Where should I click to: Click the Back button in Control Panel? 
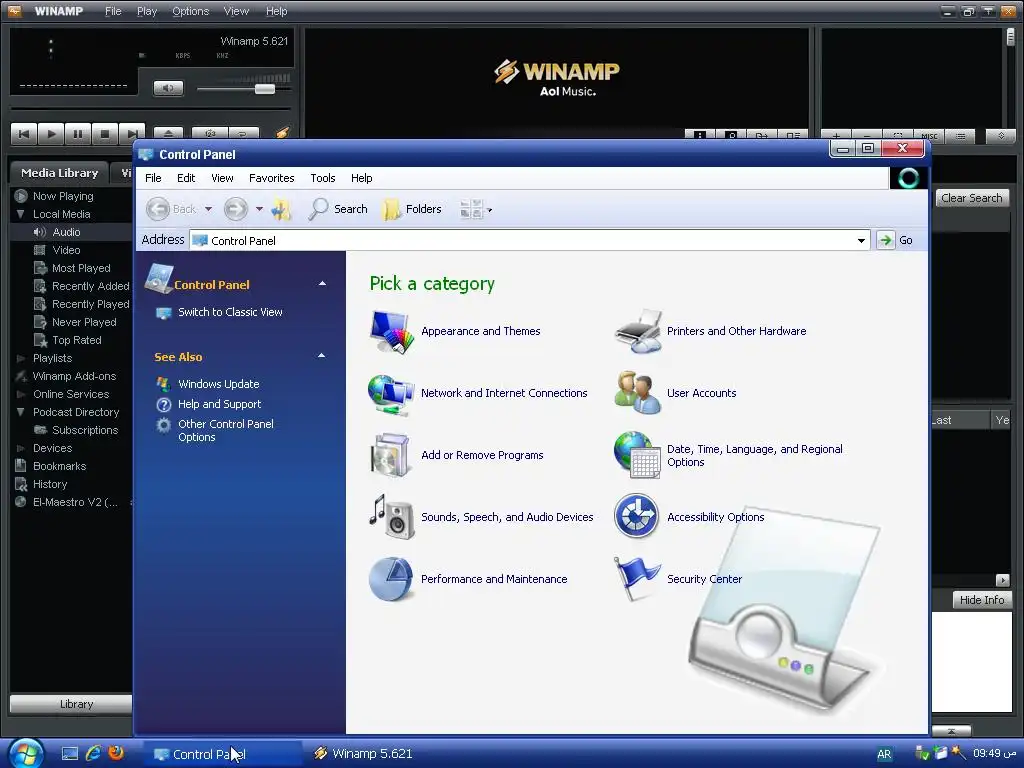click(x=171, y=209)
